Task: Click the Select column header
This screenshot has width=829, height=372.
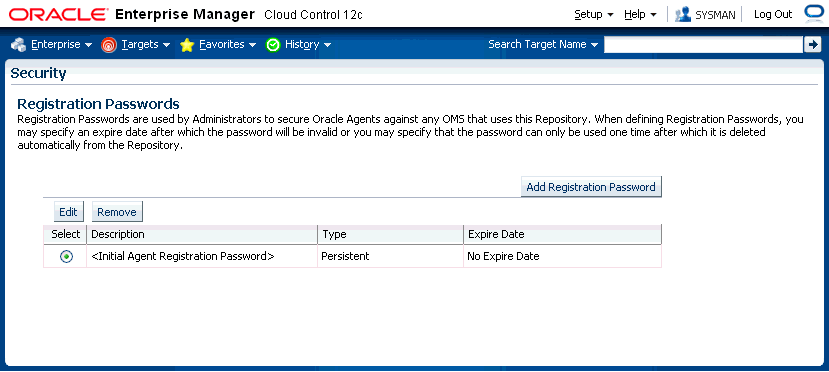Action: (x=66, y=234)
